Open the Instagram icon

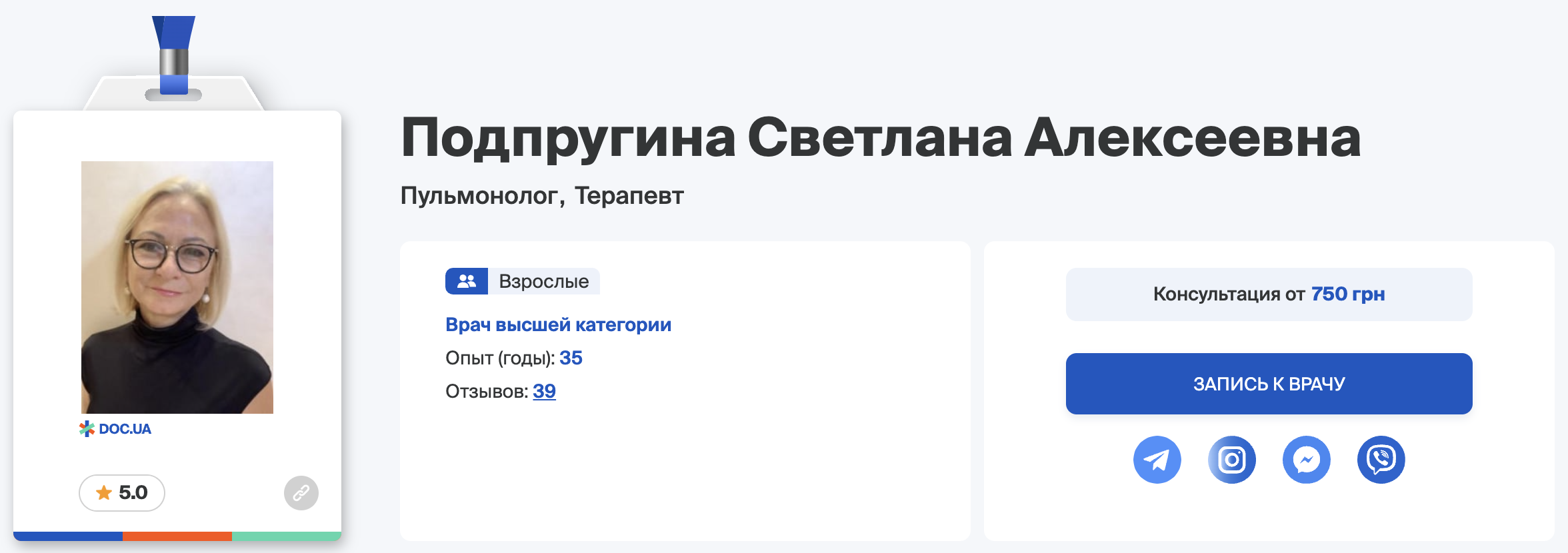(1232, 460)
